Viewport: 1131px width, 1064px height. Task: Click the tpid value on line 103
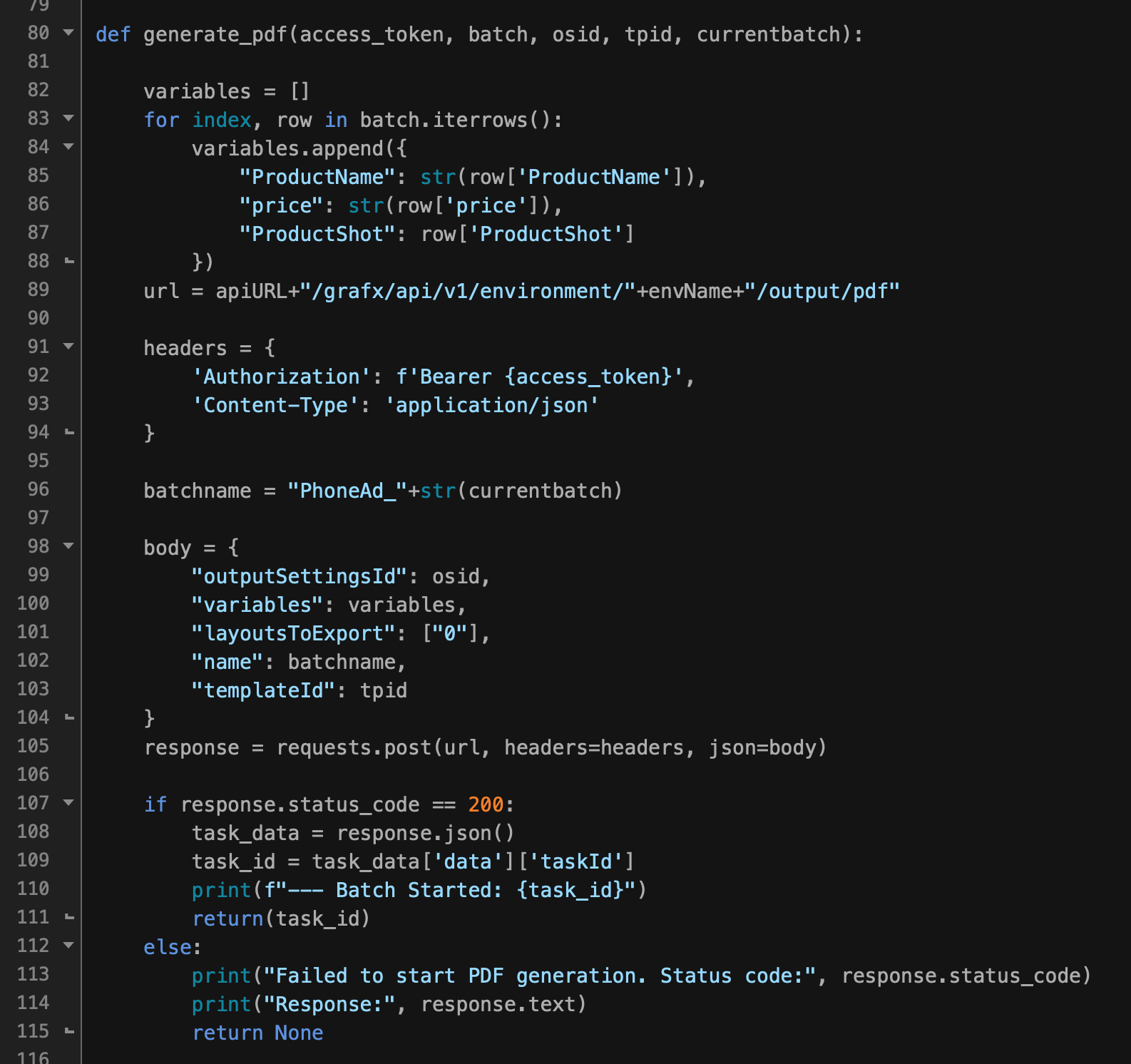(384, 690)
